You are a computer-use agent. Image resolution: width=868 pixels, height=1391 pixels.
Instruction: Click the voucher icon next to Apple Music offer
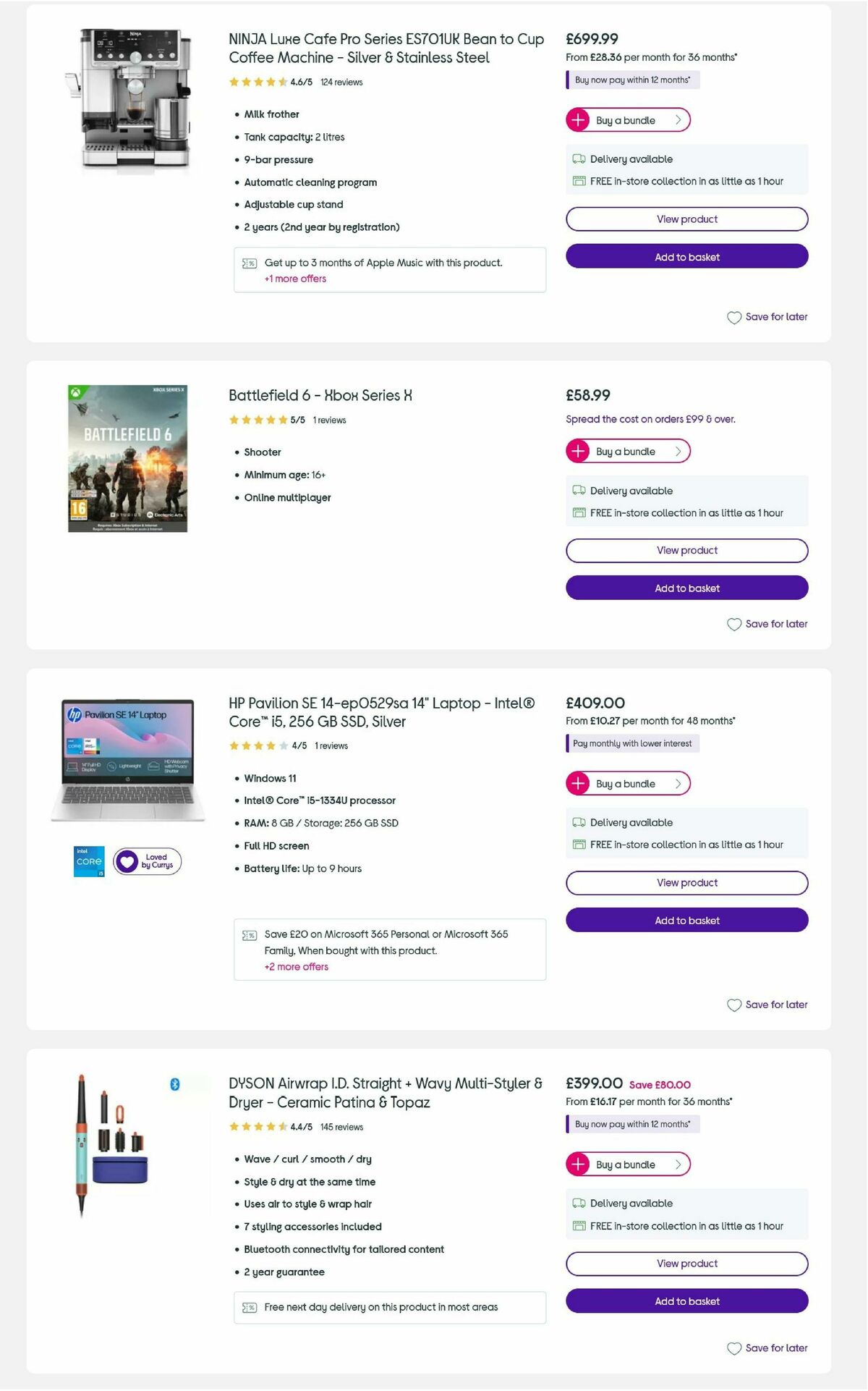[x=250, y=263]
